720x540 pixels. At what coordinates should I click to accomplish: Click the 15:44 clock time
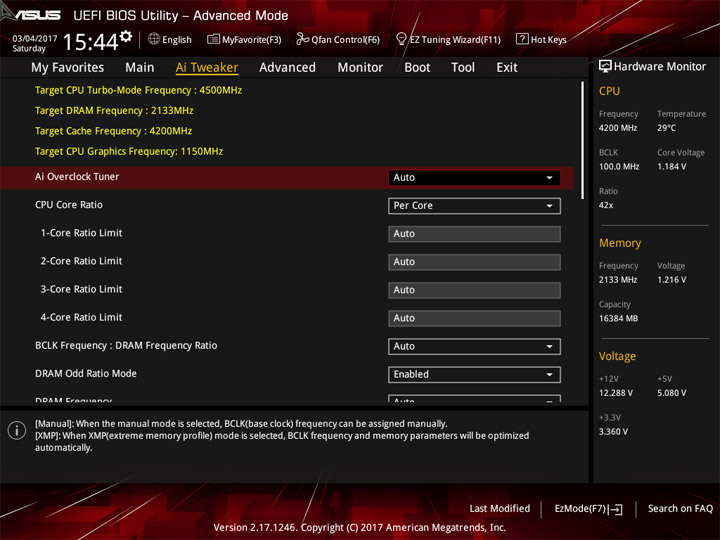coord(90,42)
